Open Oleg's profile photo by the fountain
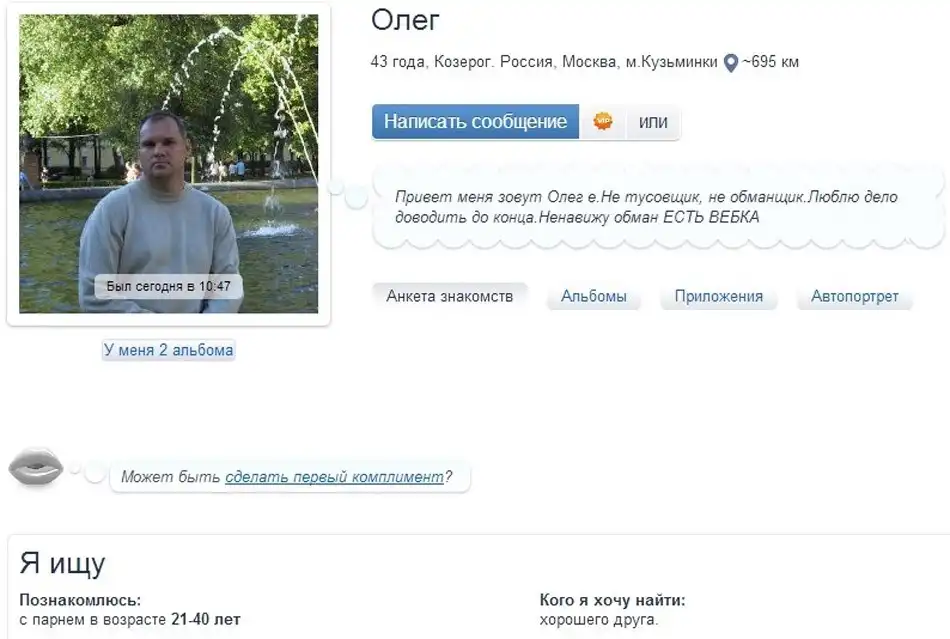The image size is (950, 639). coord(168,164)
